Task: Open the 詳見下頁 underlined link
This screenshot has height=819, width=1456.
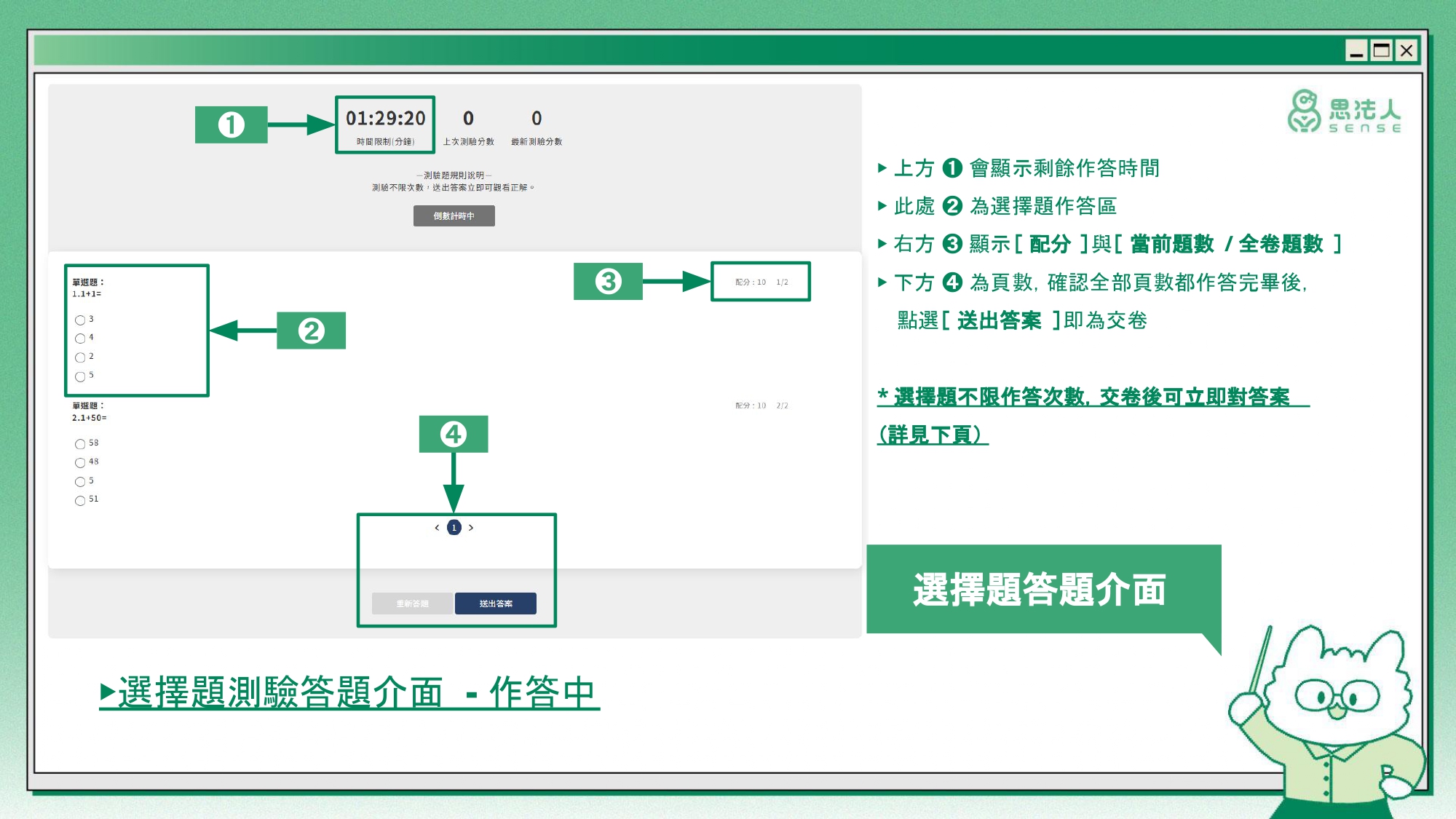Action: tap(933, 435)
